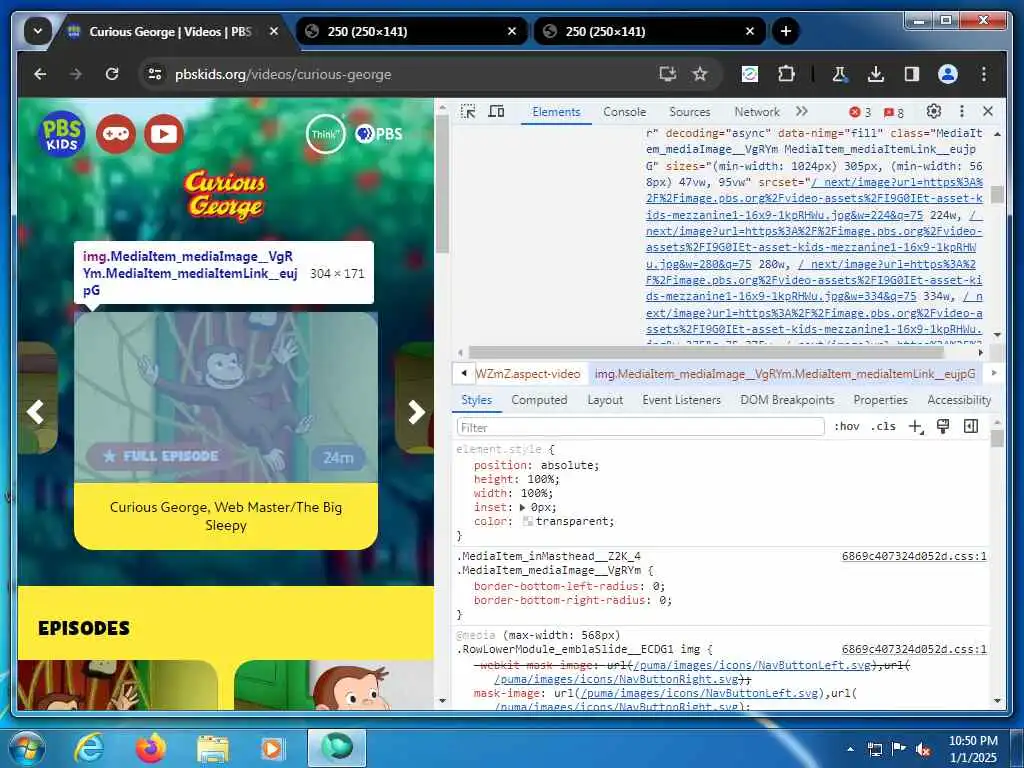Open the profile avatar
The height and width of the screenshot is (768, 1024).
948,74
